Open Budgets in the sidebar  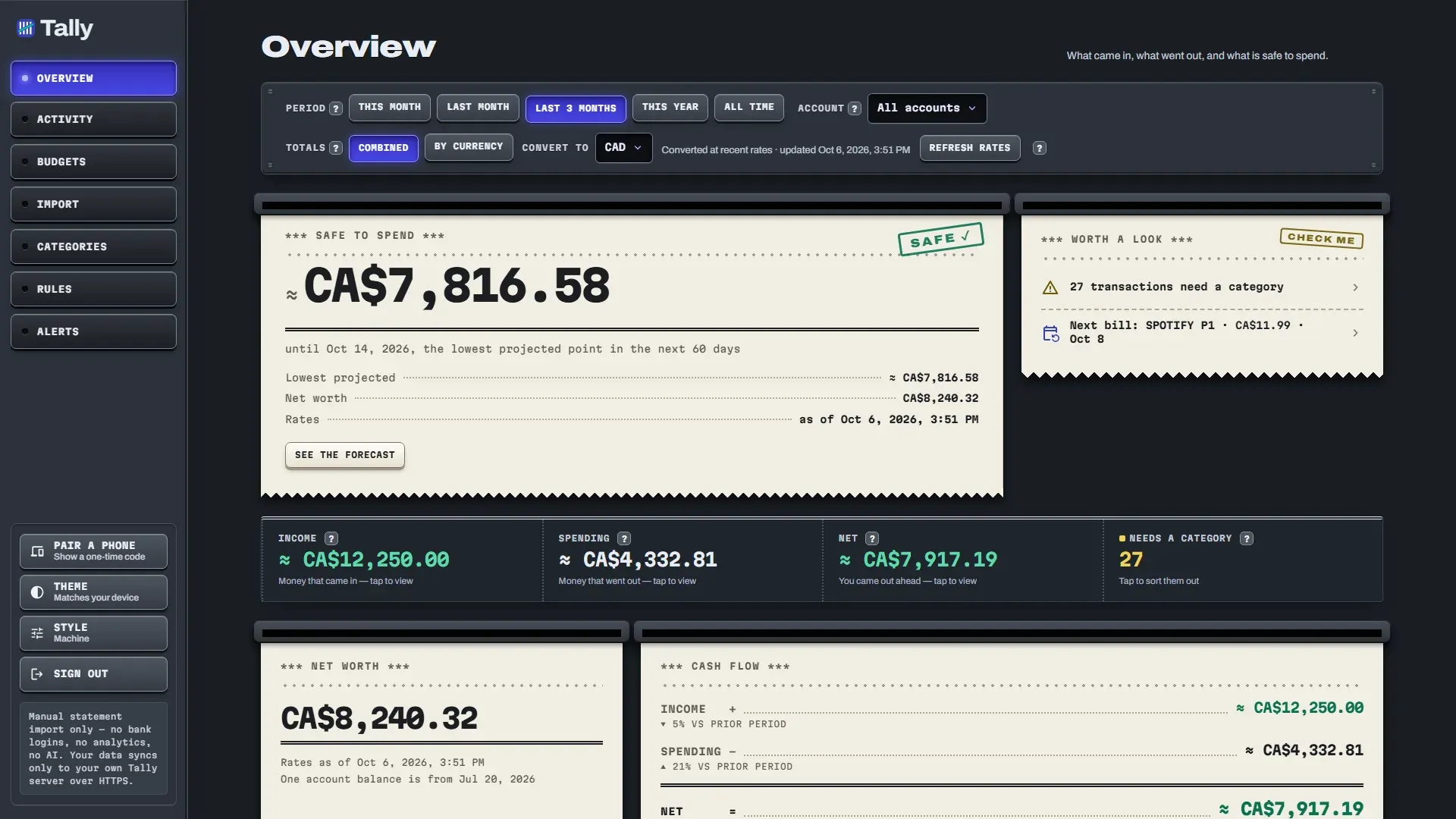click(x=93, y=162)
